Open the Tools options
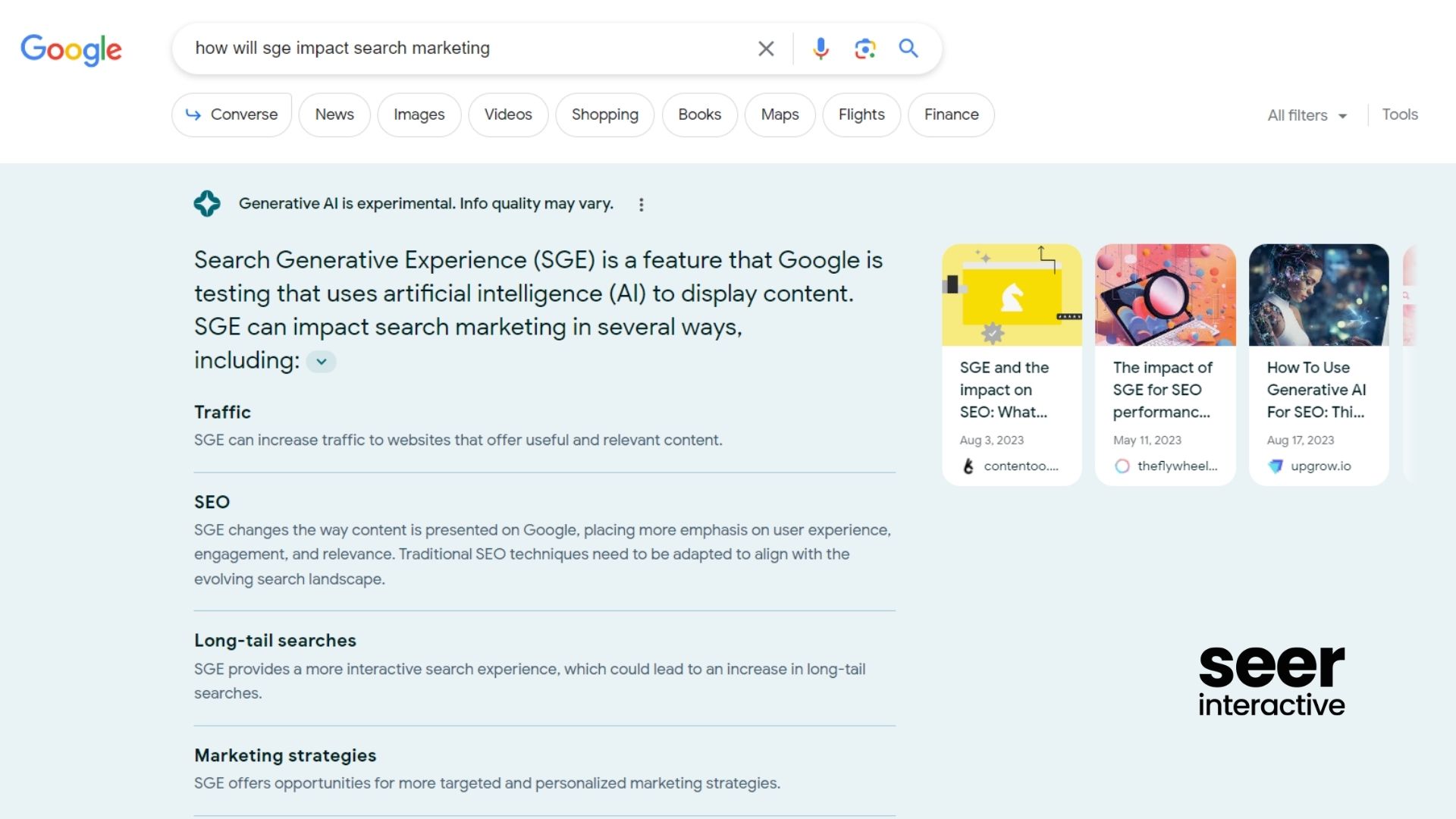 coord(1399,115)
